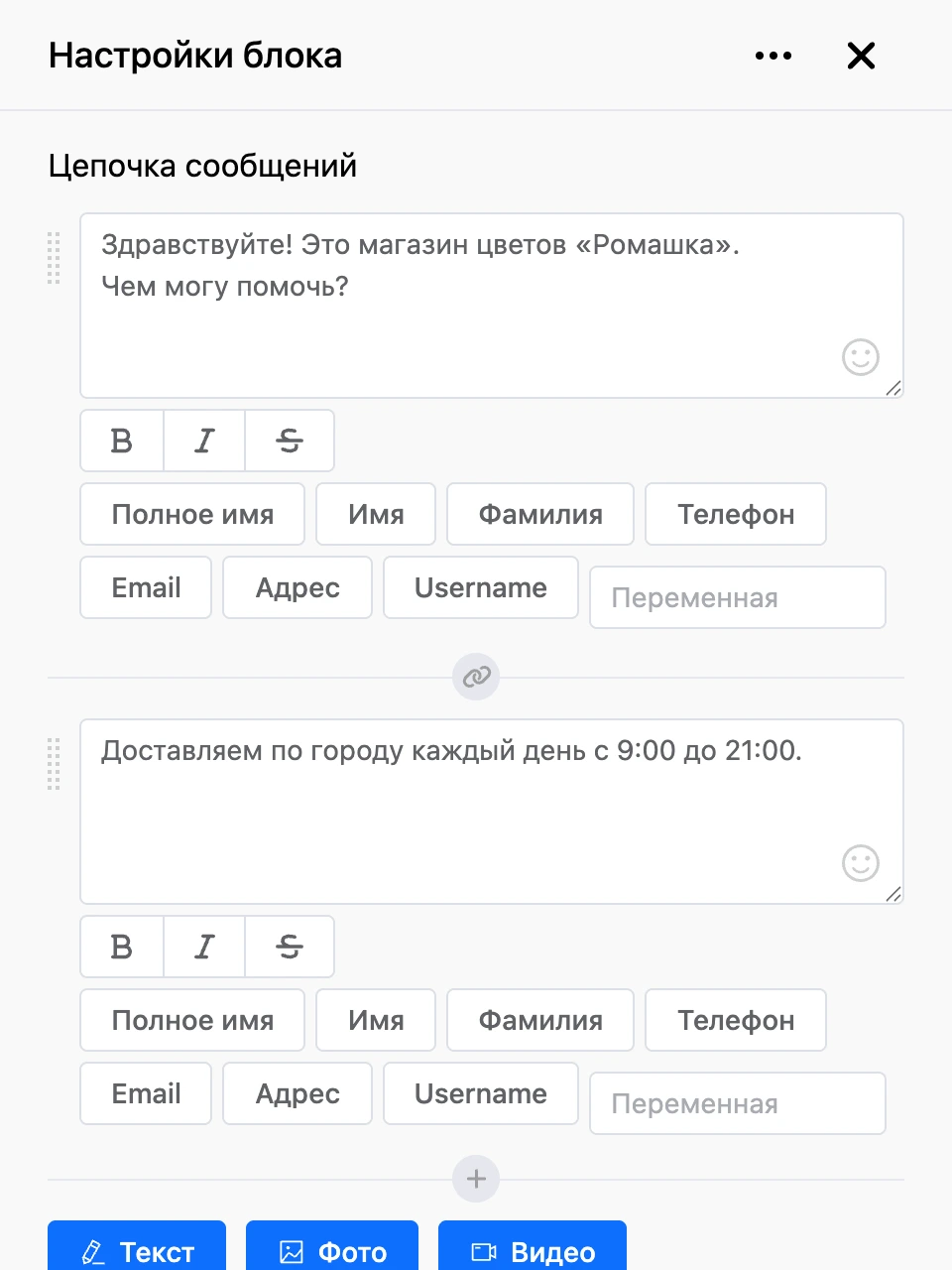
Task: Insert Полное имя into the first message
Action: point(192,514)
